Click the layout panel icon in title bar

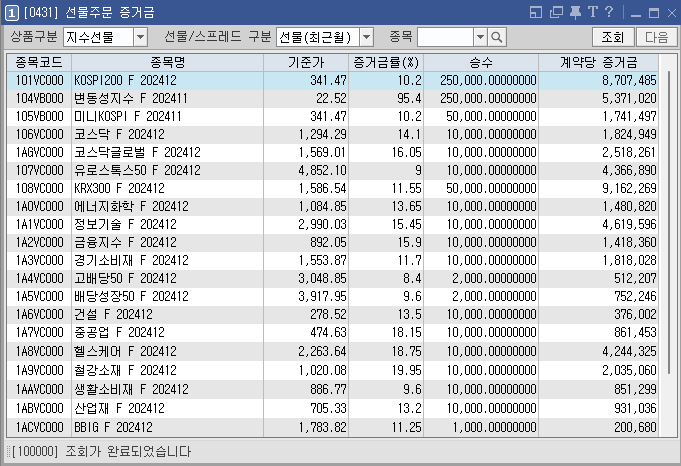coord(536,12)
